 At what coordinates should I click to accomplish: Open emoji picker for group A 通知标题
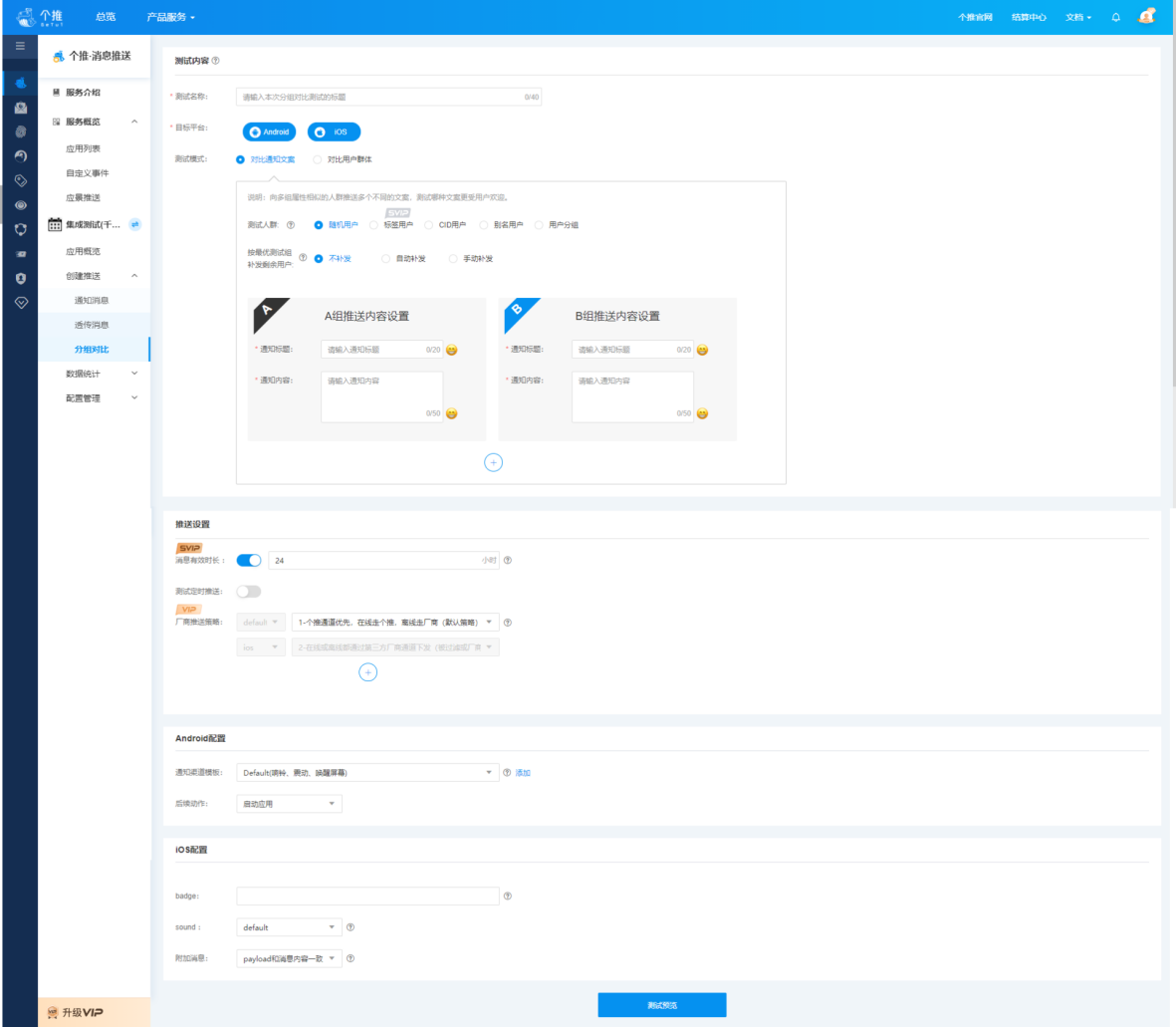(x=451, y=350)
